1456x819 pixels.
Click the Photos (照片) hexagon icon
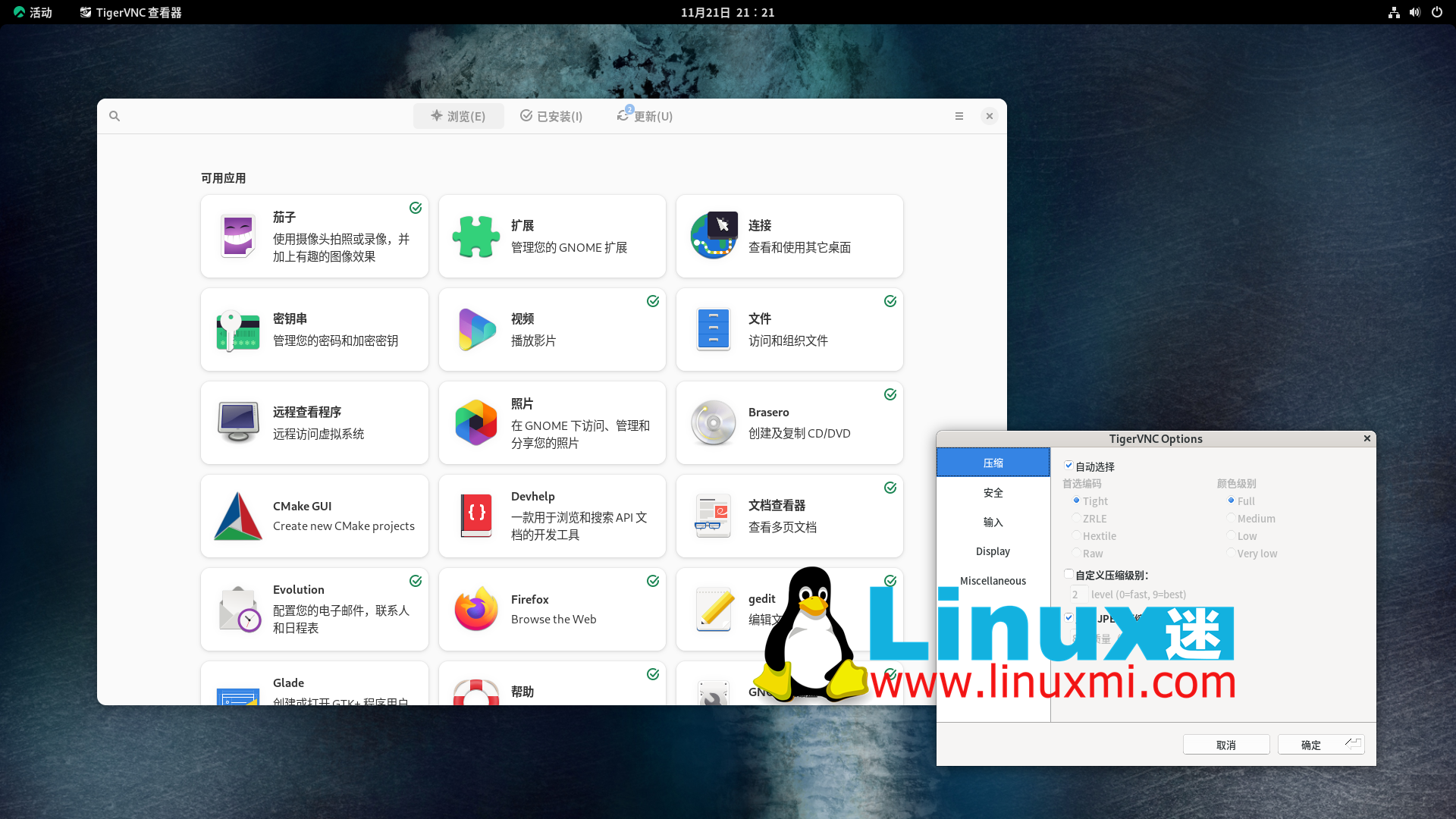pos(476,422)
